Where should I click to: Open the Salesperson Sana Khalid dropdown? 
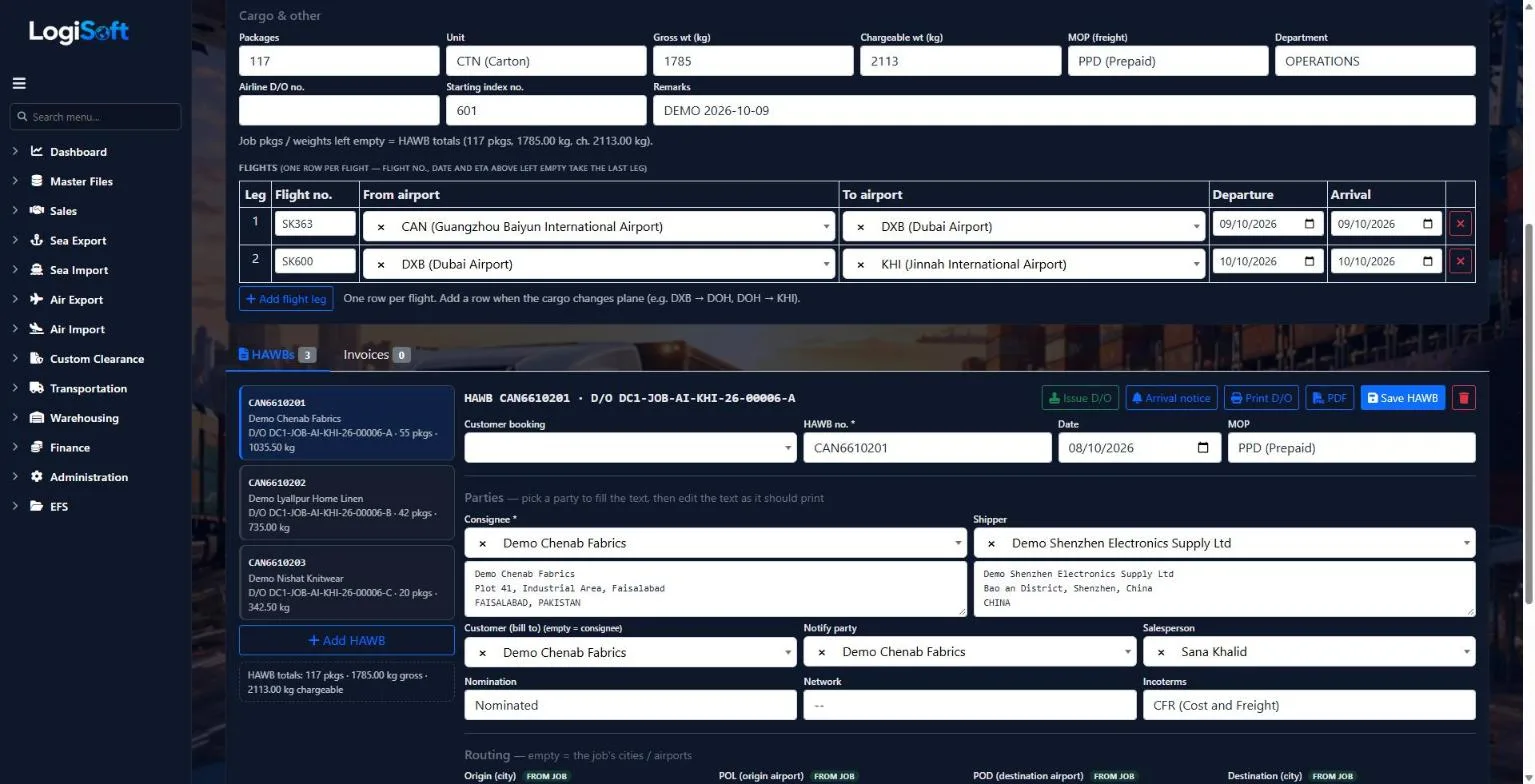click(x=1309, y=652)
